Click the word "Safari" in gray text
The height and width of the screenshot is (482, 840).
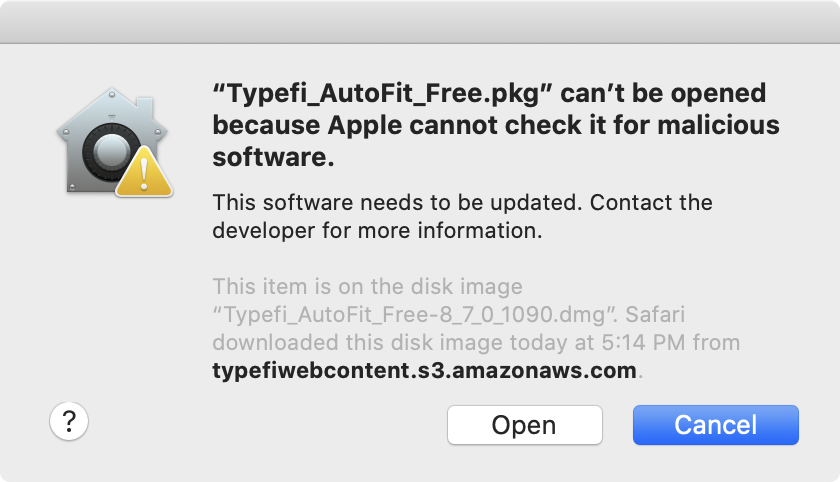pyautogui.click(x=655, y=314)
